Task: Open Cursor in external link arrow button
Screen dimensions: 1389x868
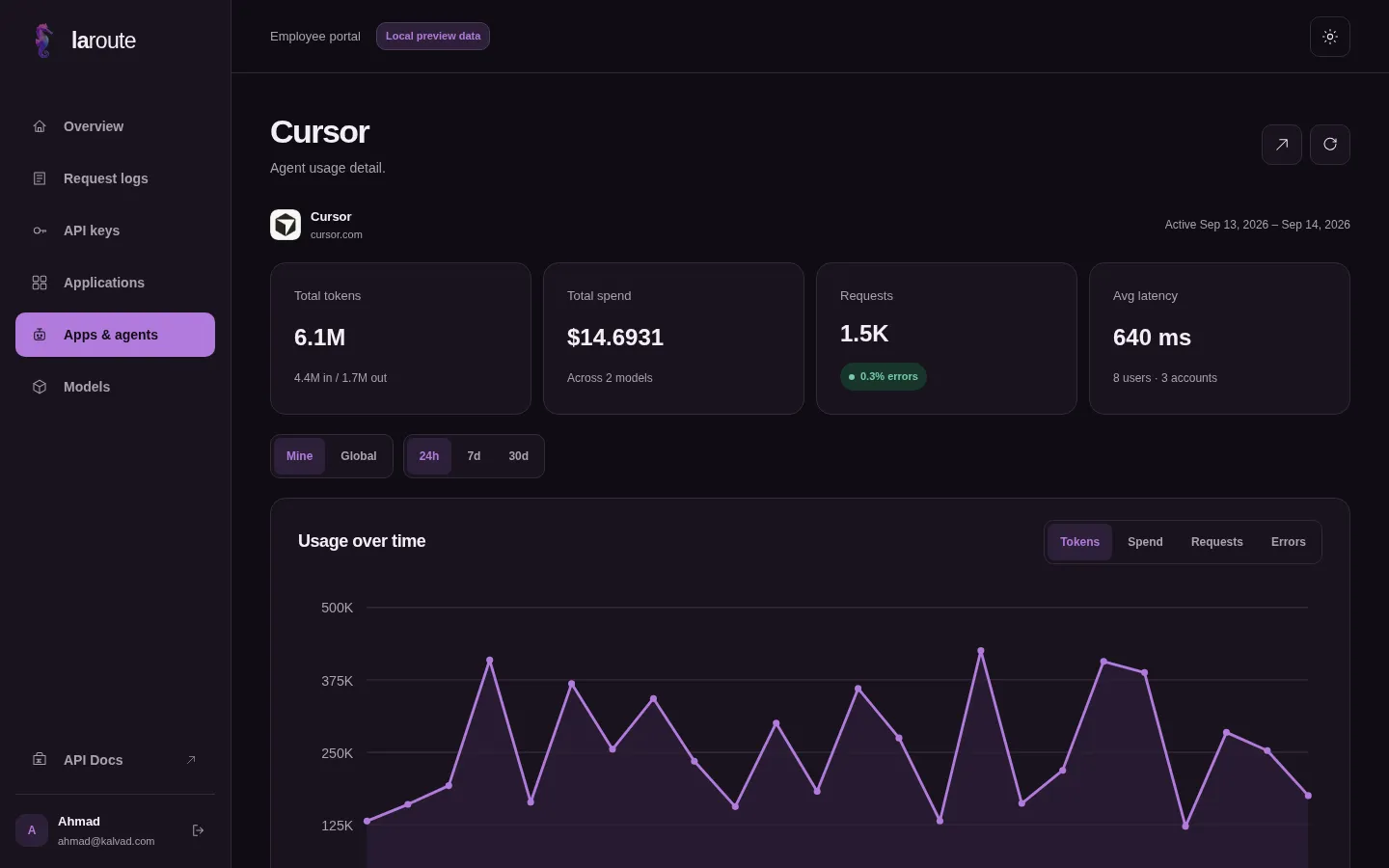Action: point(1282,145)
